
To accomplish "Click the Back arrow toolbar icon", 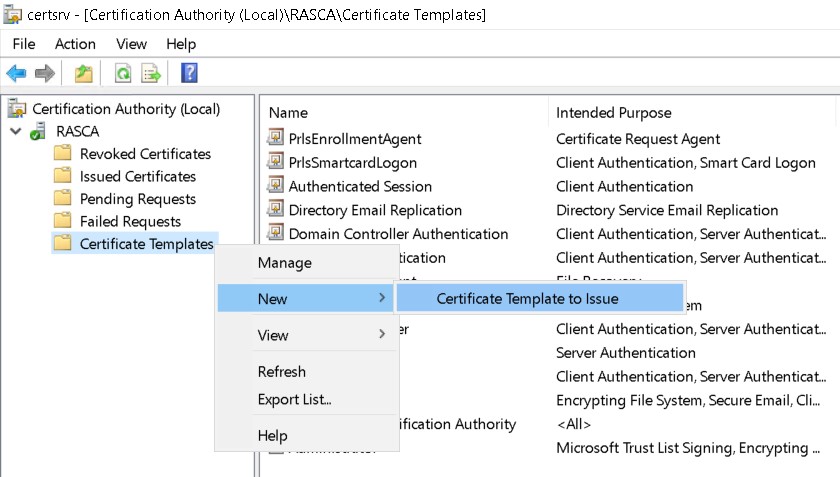I will point(16,73).
